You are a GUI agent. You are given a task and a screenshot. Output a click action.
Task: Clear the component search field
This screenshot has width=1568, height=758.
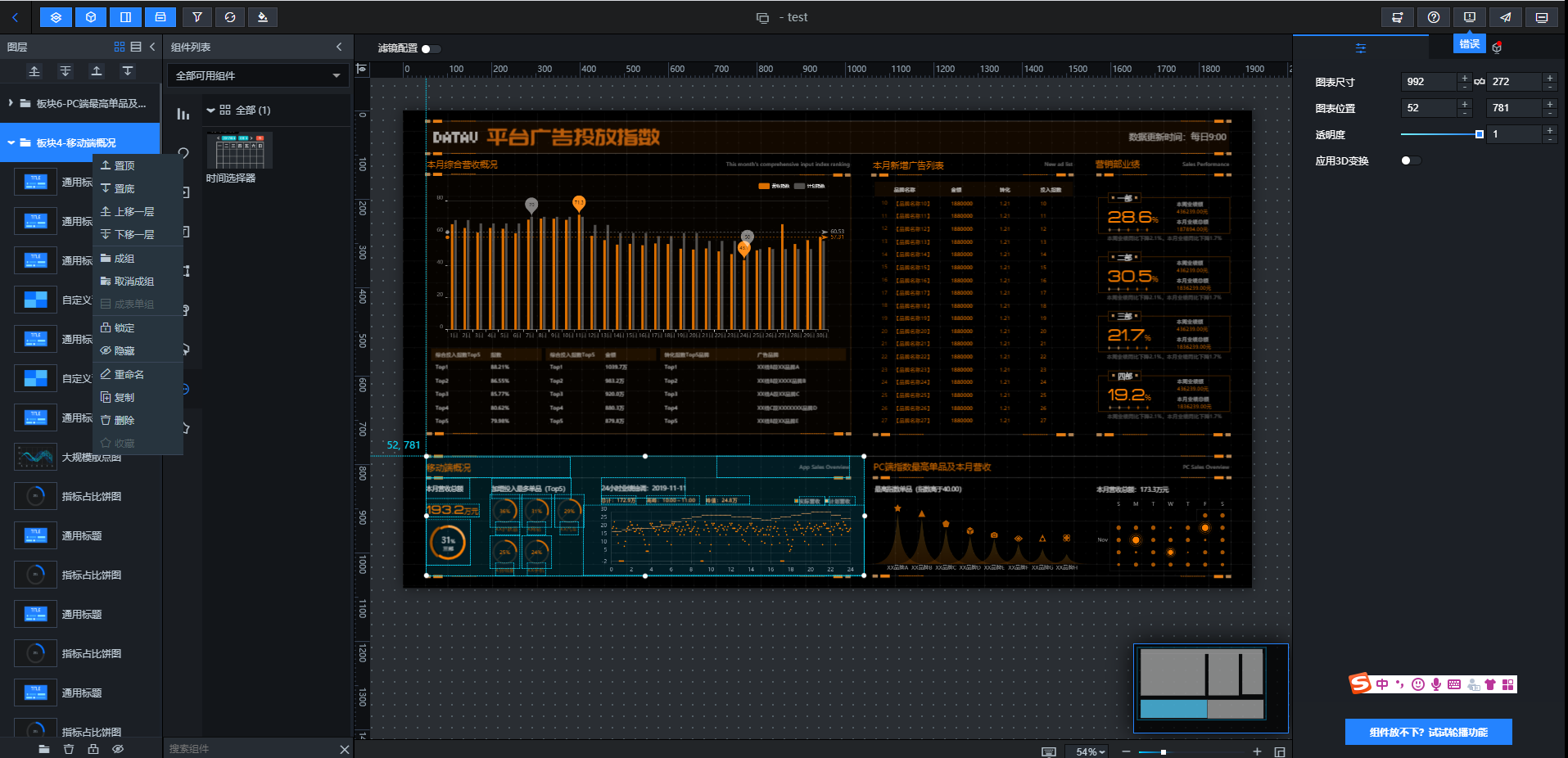(x=344, y=749)
